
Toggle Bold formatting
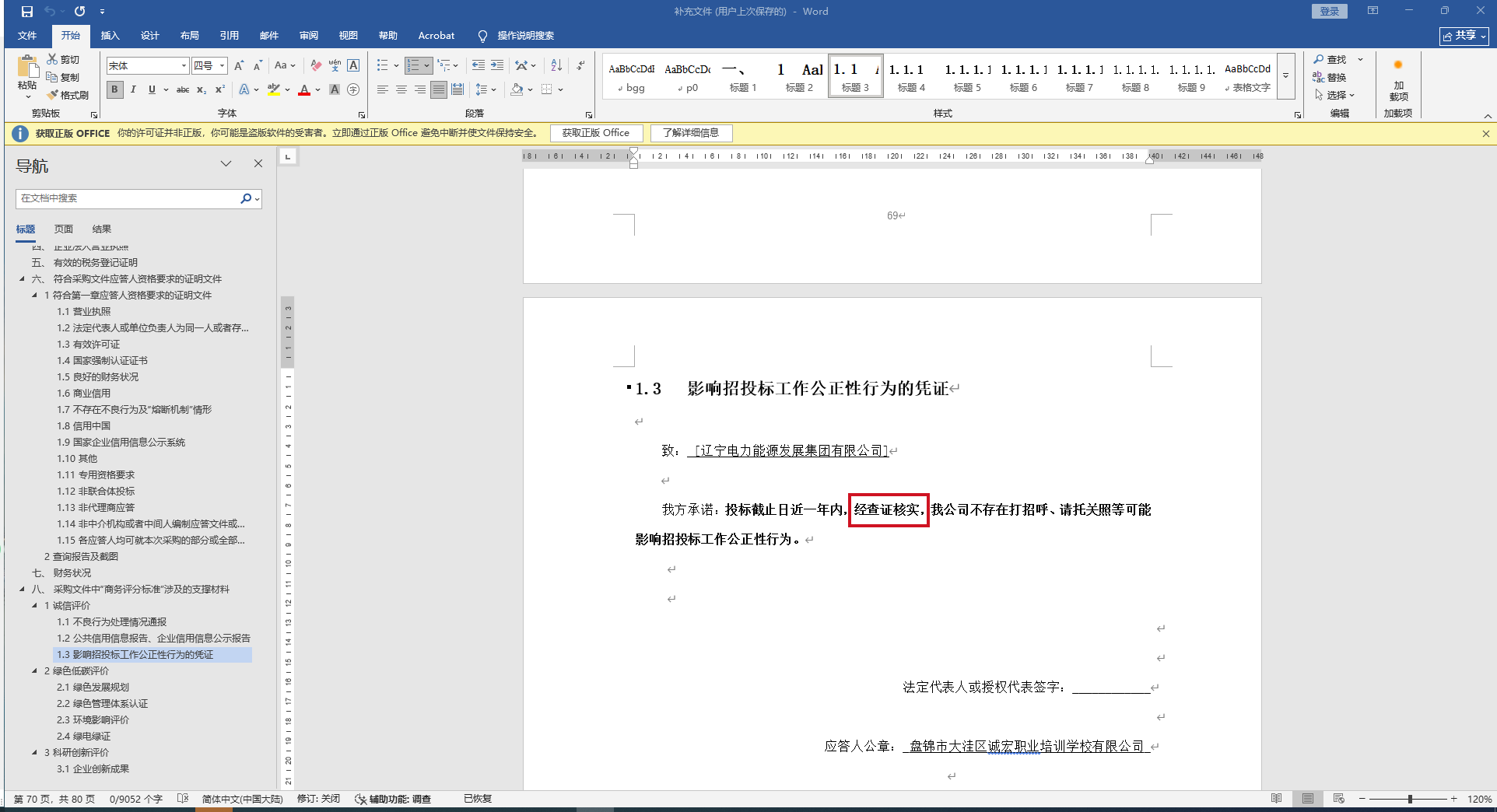[x=114, y=89]
